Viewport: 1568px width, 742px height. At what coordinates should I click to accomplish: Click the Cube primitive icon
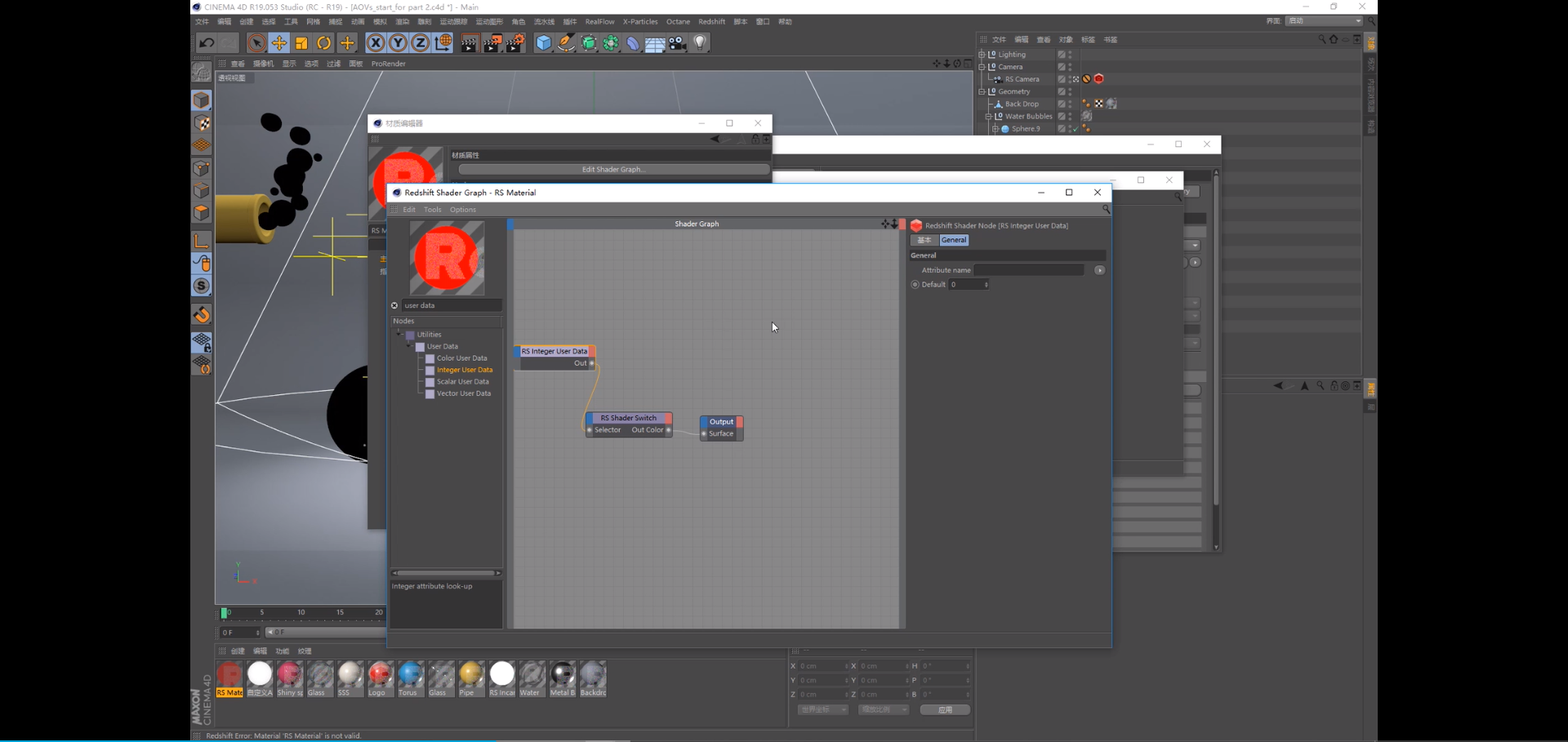click(x=544, y=43)
